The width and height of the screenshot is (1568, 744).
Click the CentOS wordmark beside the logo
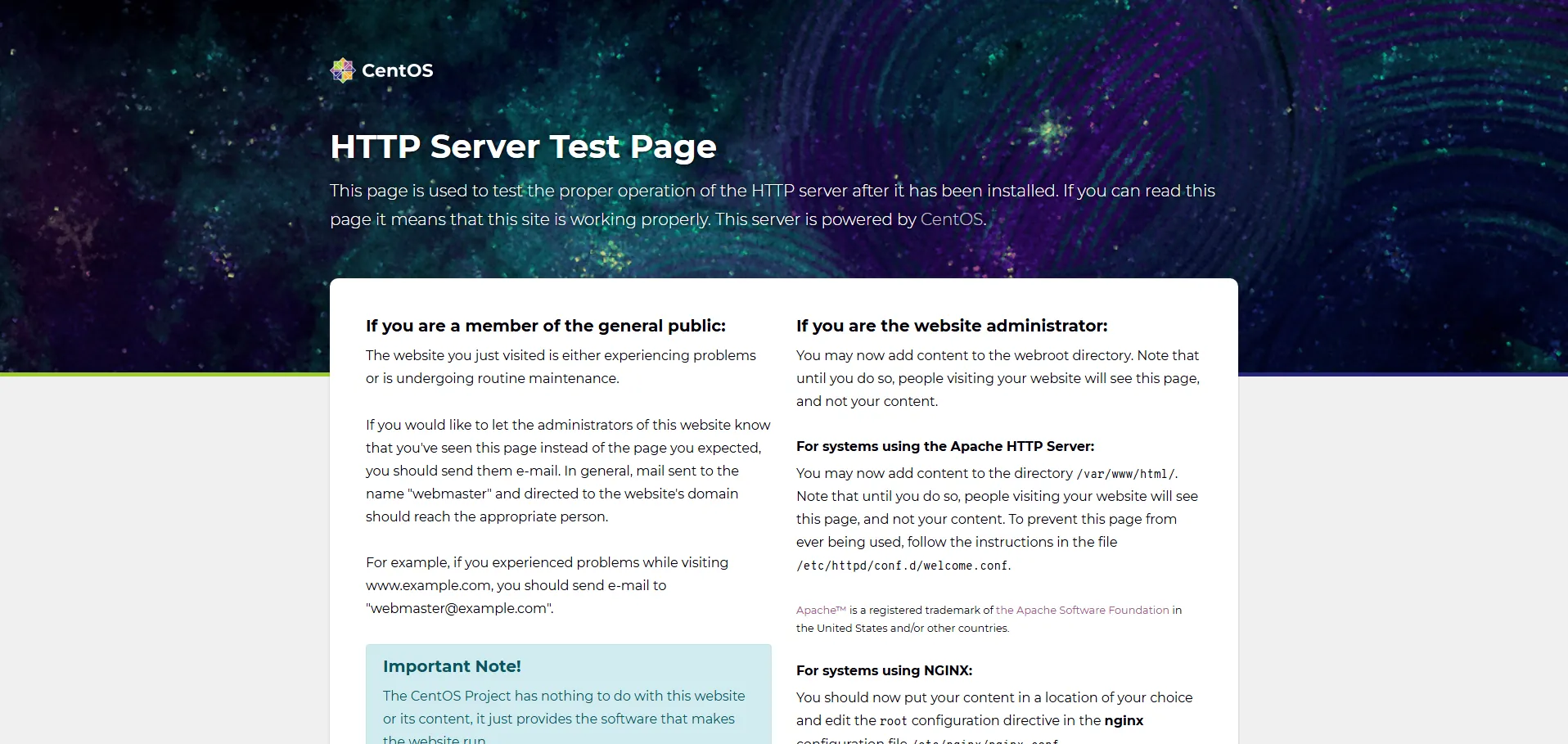coord(397,70)
